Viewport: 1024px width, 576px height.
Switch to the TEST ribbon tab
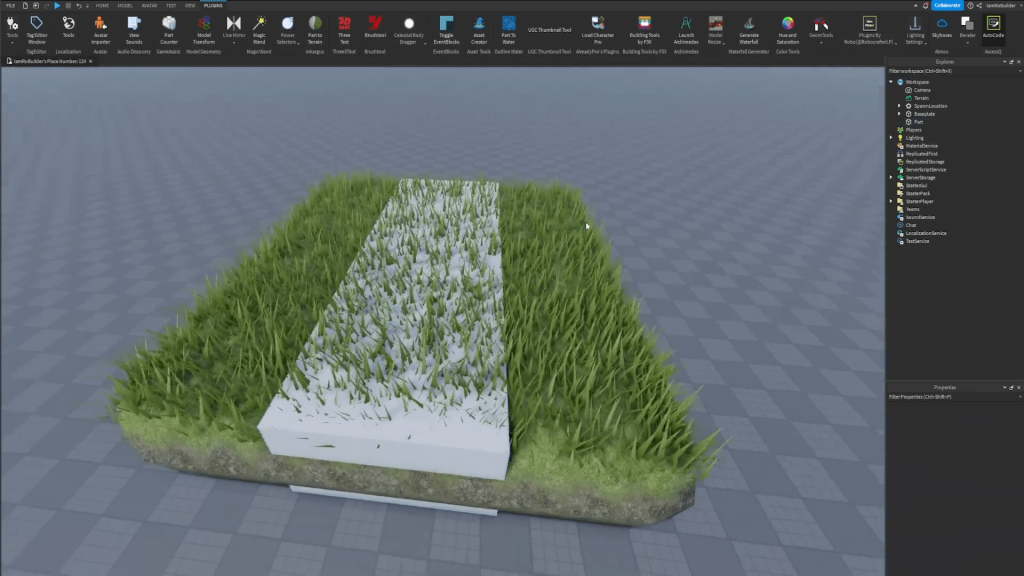point(171,5)
